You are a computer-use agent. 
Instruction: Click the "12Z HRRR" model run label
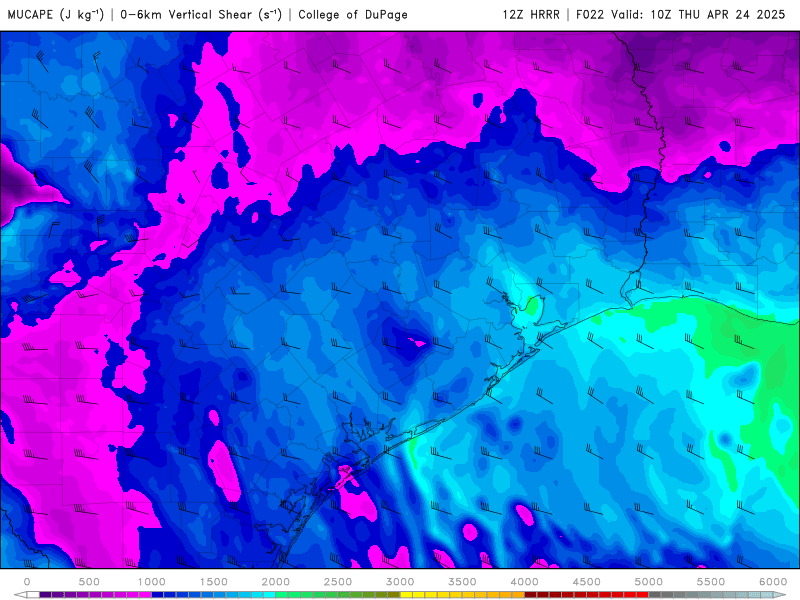click(x=531, y=15)
